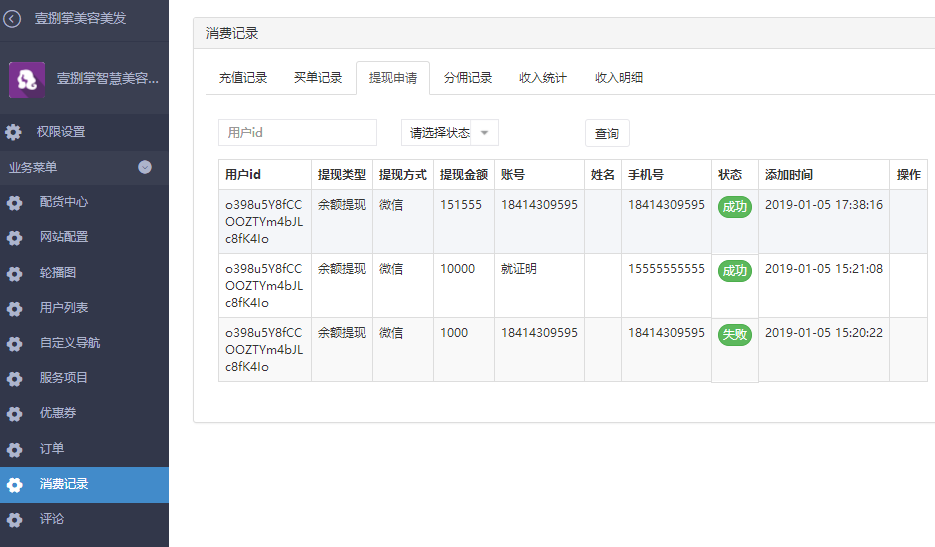Viewport: 935px width, 547px height.
Task: Switch to the 买单记录 tab
Action: (x=318, y=78)
